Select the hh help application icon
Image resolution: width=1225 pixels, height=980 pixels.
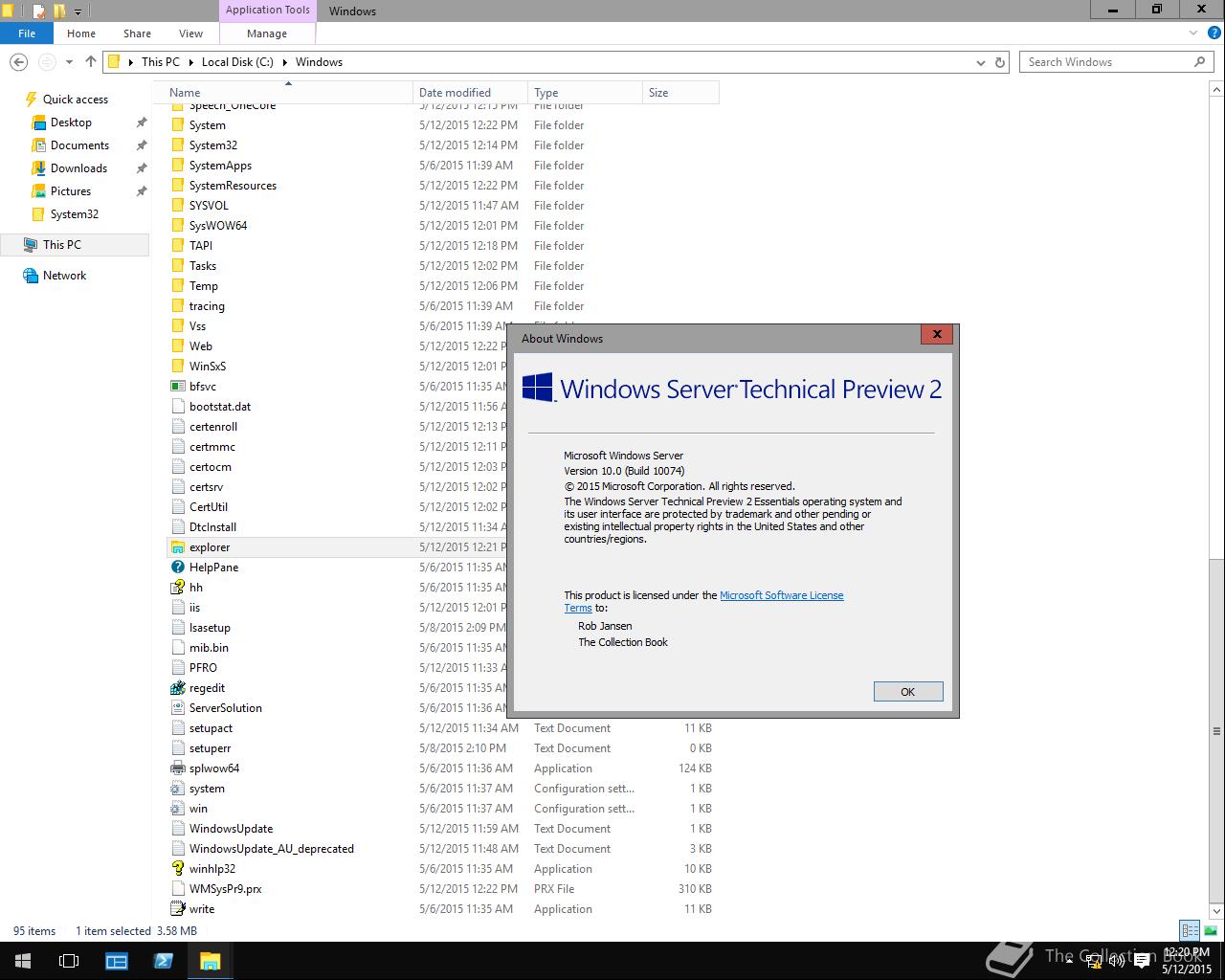point(177,588)
